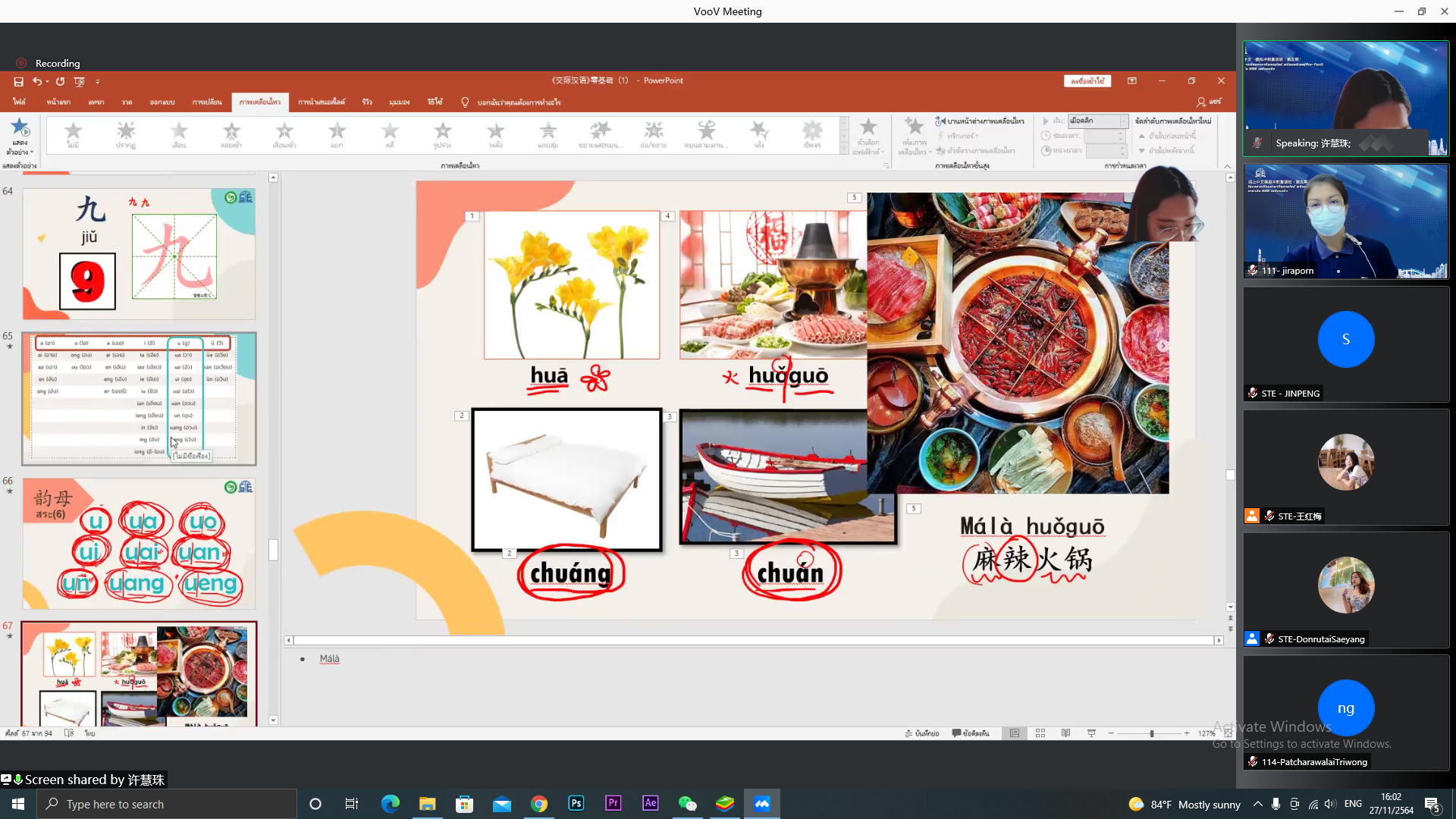Select the Wheel animation effect
This screenshot has width=1456, height=819.
[495, 134]
